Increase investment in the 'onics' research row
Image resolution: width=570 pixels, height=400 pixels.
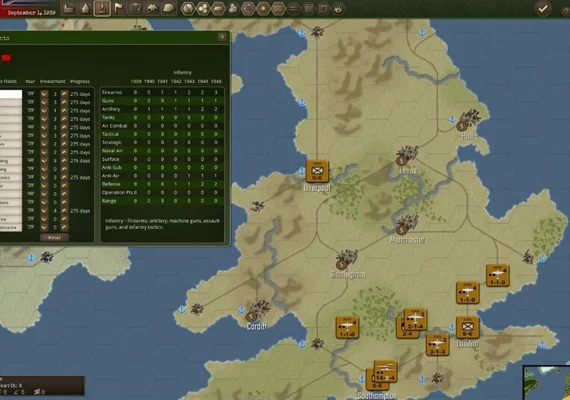pos(64,177)
